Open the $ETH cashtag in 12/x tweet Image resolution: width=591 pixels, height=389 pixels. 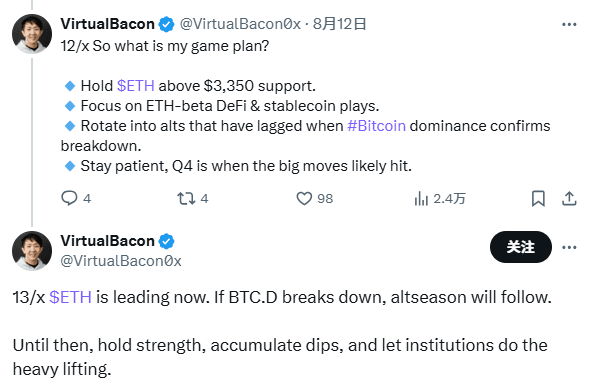tap(136, 86)
